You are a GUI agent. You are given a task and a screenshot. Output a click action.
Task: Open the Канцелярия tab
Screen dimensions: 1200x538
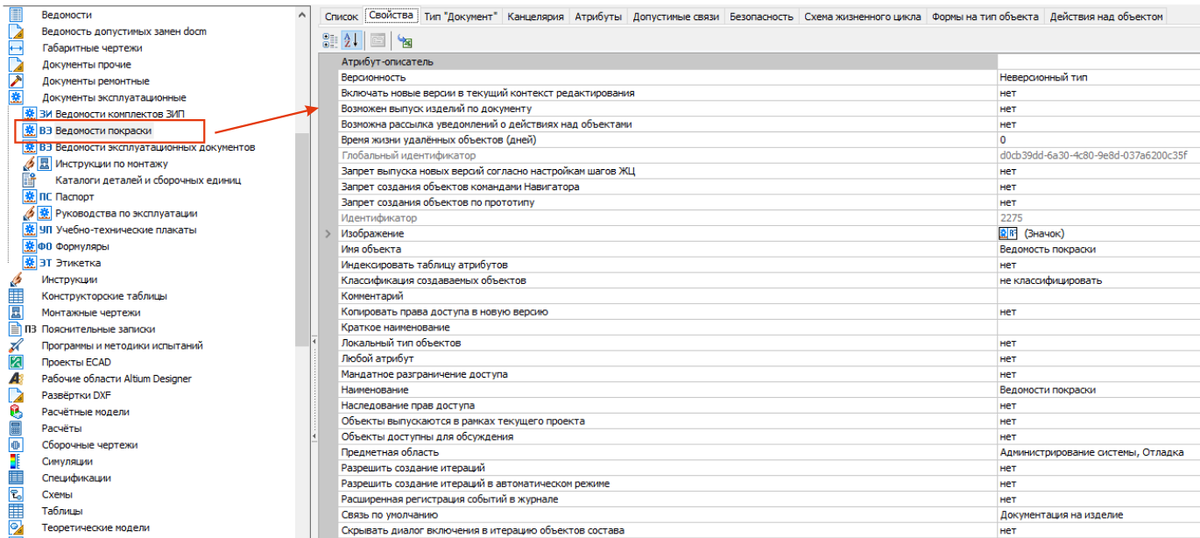[x=536, y=16]
